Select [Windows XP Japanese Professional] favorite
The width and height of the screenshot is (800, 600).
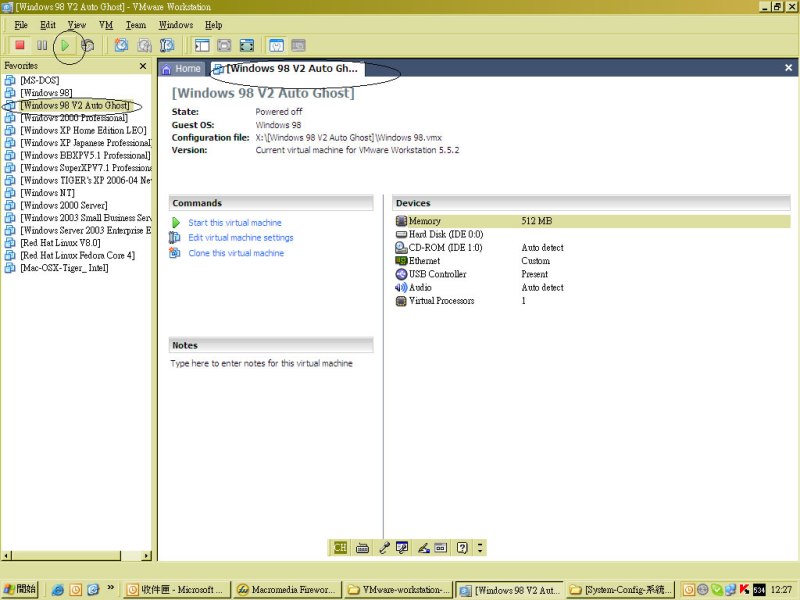click(x=86, y=143)
